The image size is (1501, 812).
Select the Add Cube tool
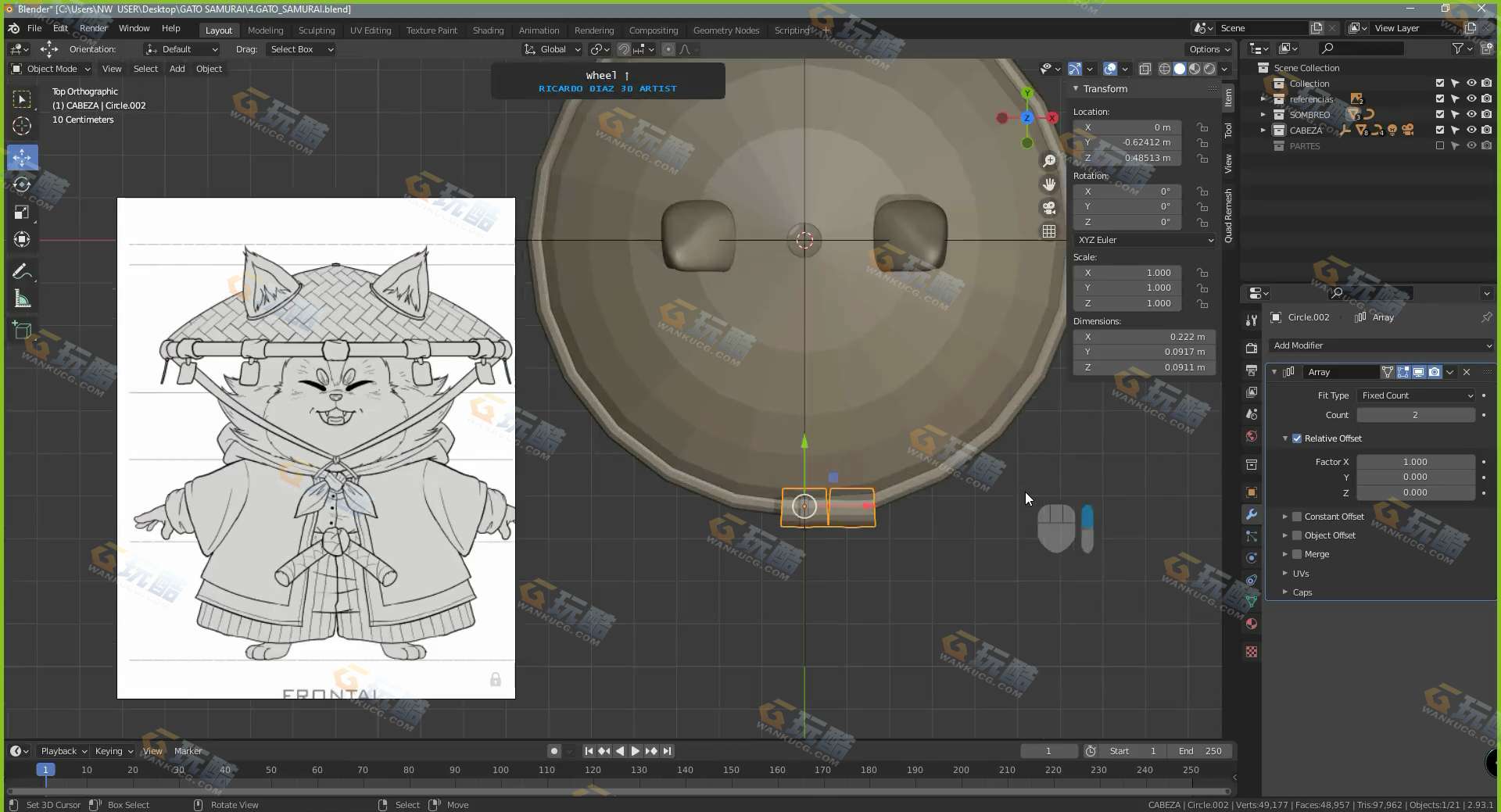pyautogui.click(x=22, y=331)
